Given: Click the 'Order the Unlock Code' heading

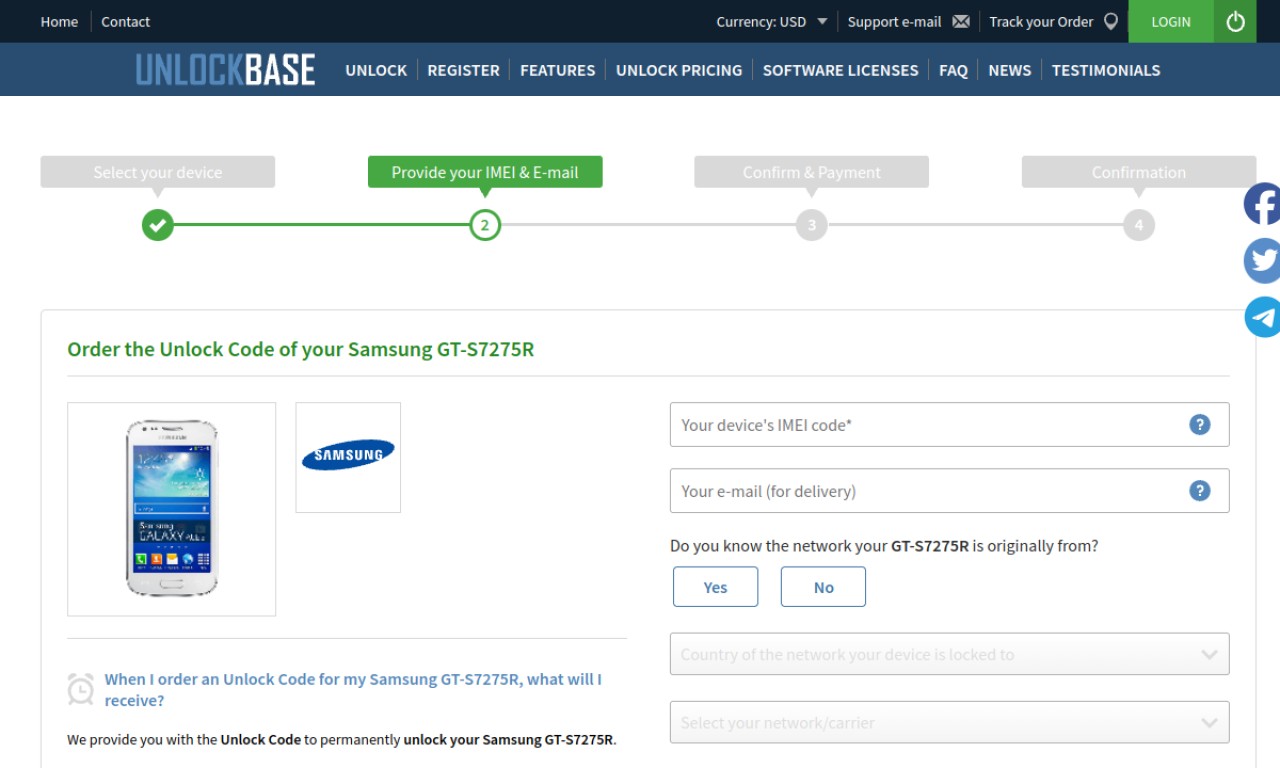Looking at the screenshot, I should (x=300, y=349).
